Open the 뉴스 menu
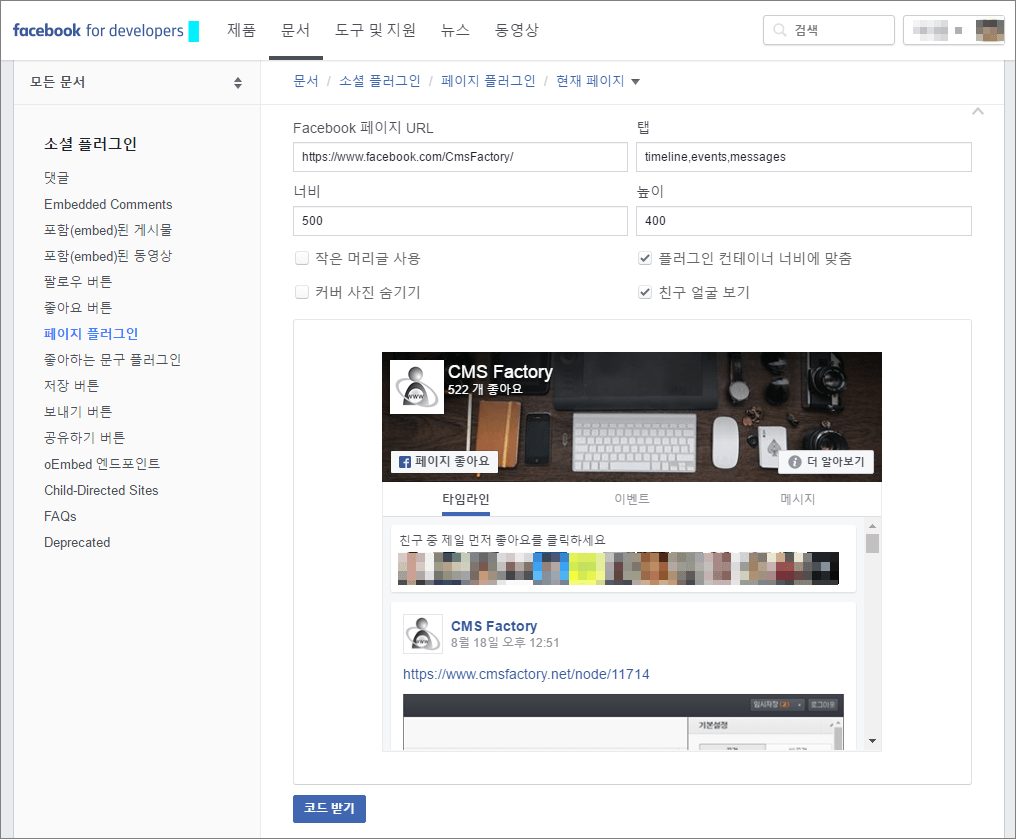 click(455, 30)
